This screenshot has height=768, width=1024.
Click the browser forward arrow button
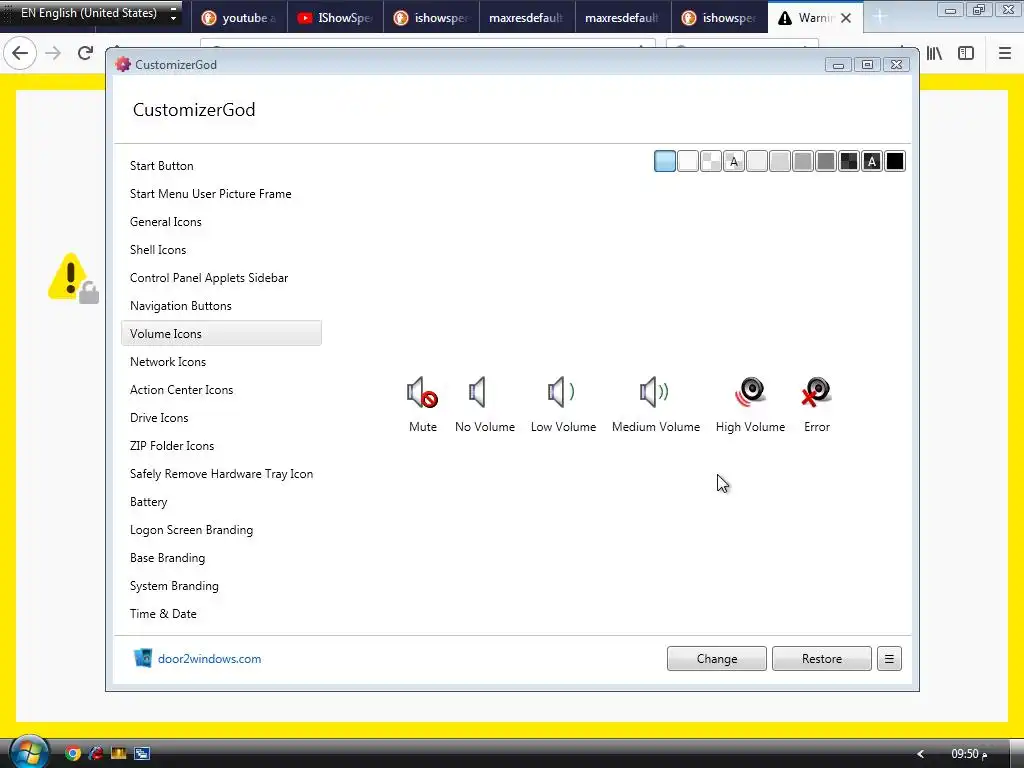pos(54,54)
